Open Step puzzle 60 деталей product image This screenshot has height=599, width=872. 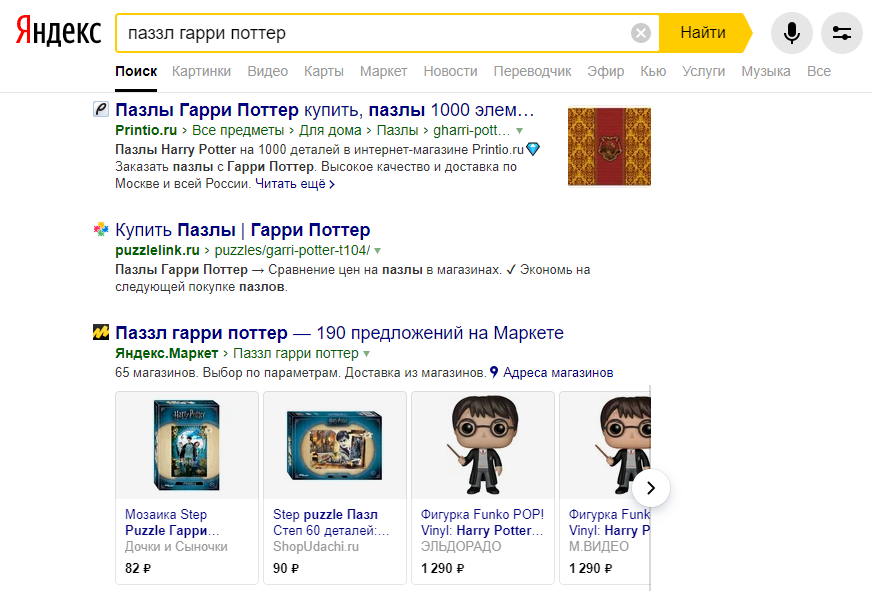click(335, 445)
